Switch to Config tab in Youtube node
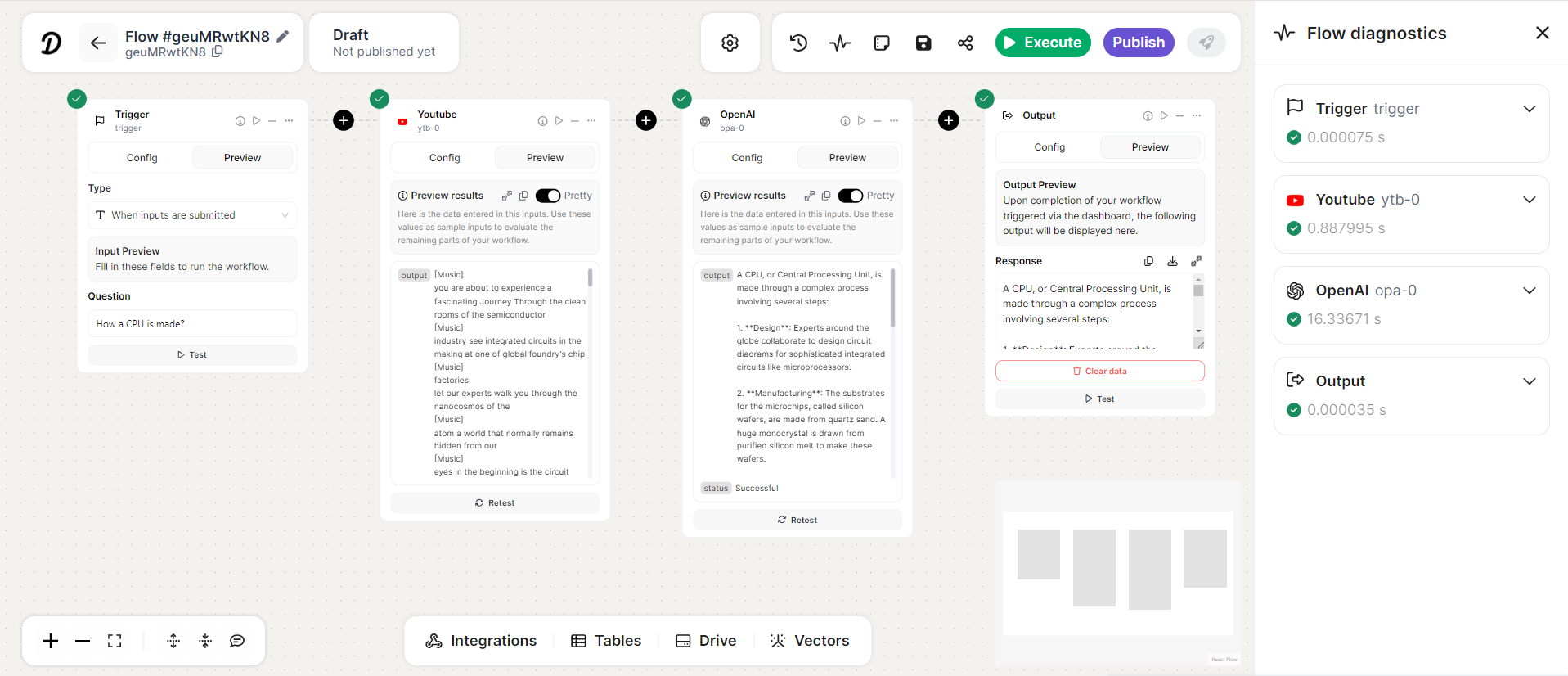Screen dimensions: 1568x676 tap(444, 158)
